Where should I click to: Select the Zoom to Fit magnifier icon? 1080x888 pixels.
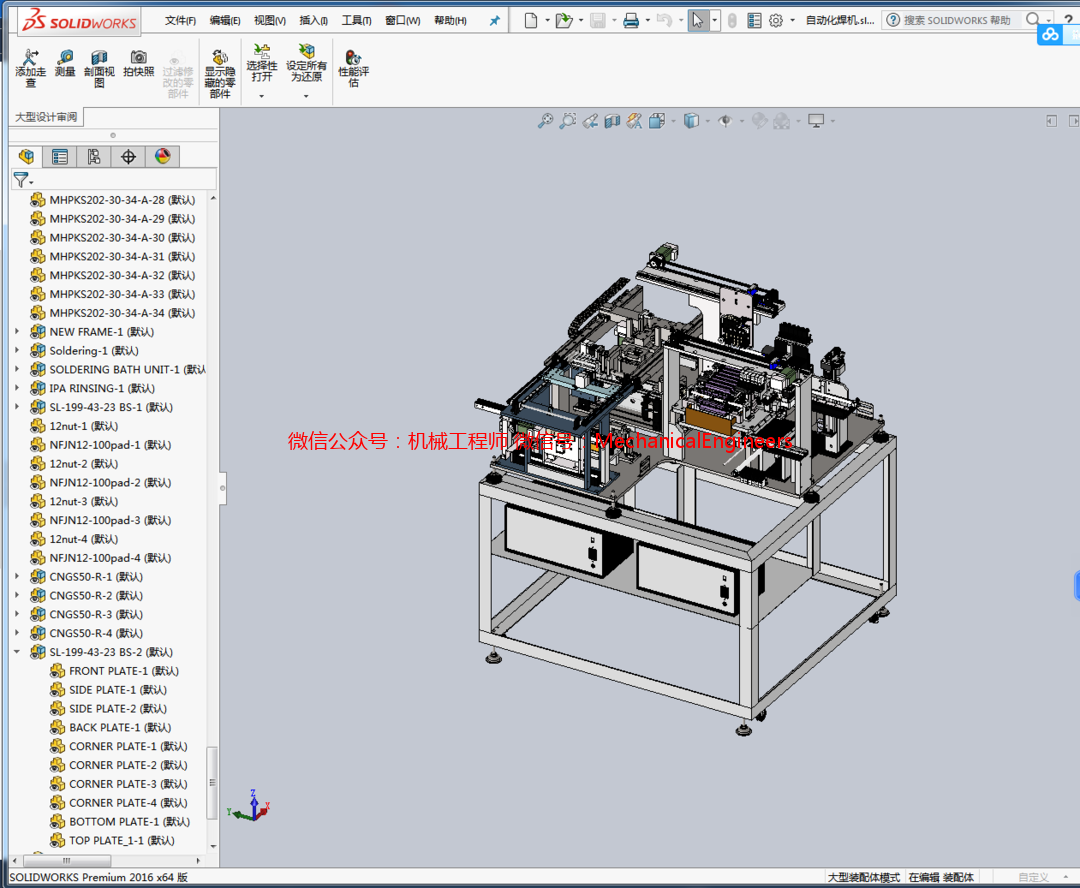pos(545,120)
